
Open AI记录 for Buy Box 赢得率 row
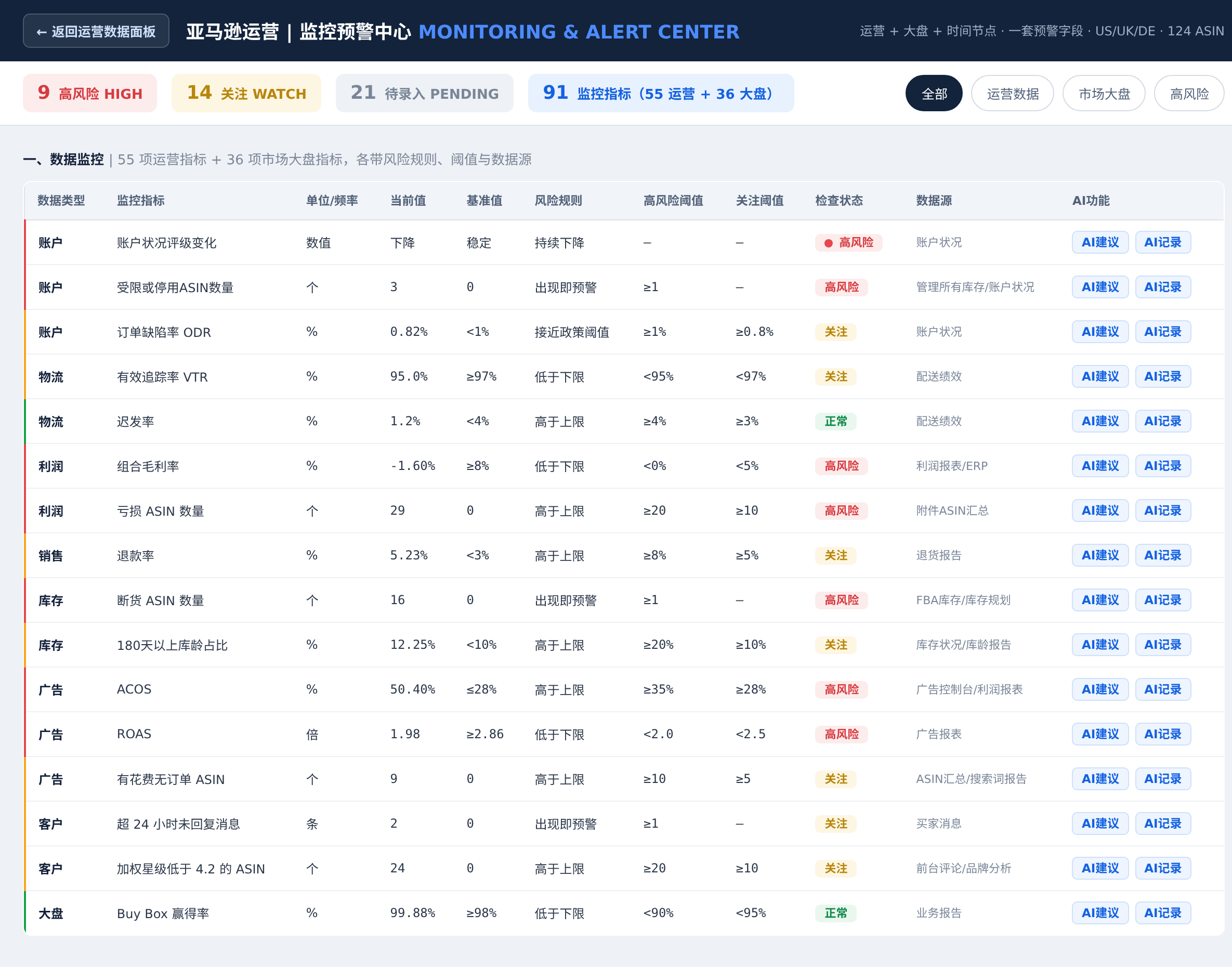[1163, 913]
